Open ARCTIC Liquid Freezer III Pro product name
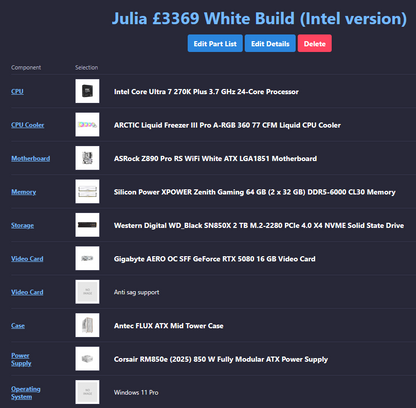This screenshot has height=408, width=416. [x=227, y=125]
